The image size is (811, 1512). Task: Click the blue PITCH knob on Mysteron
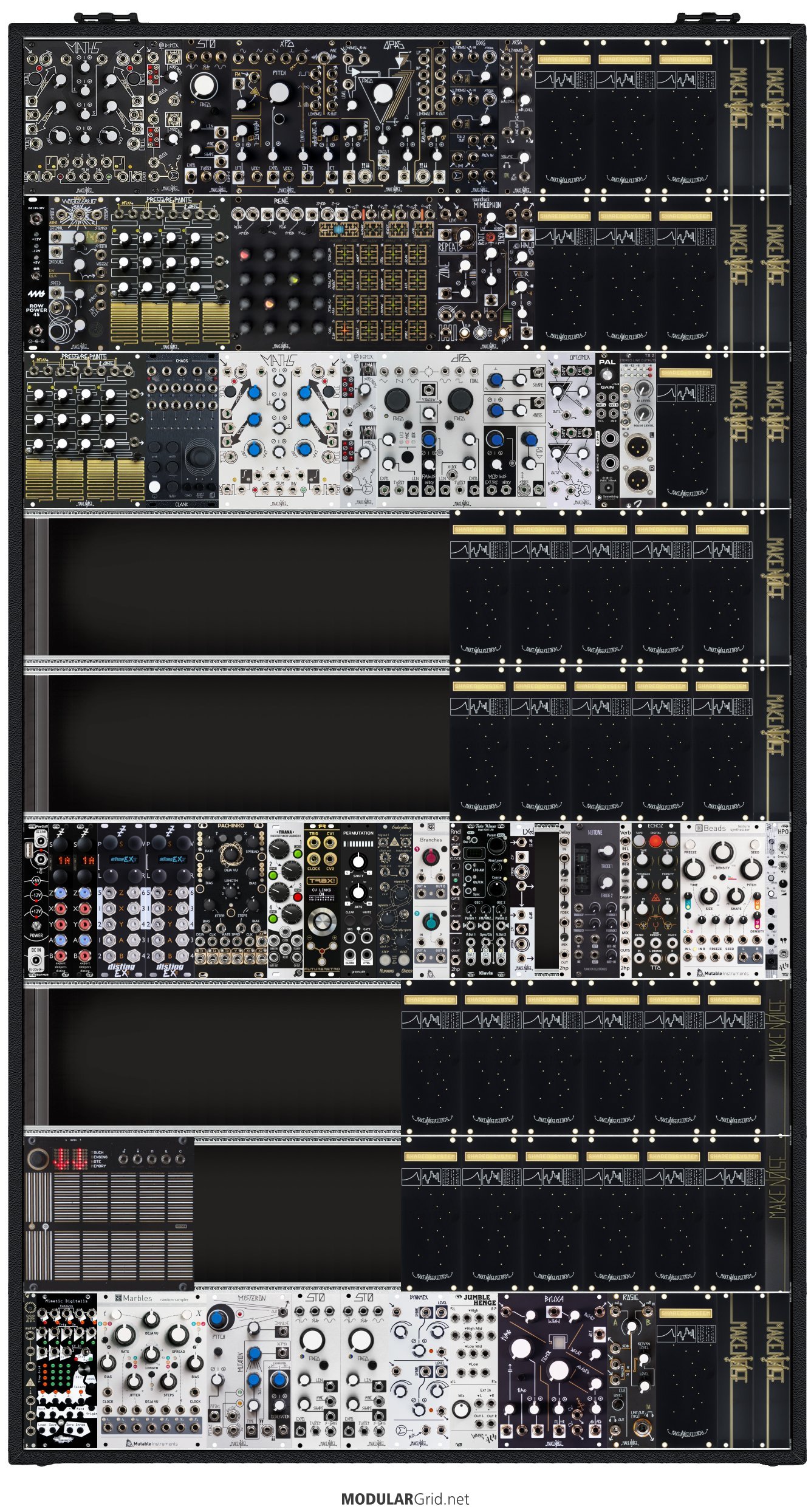pos(219,1320)
